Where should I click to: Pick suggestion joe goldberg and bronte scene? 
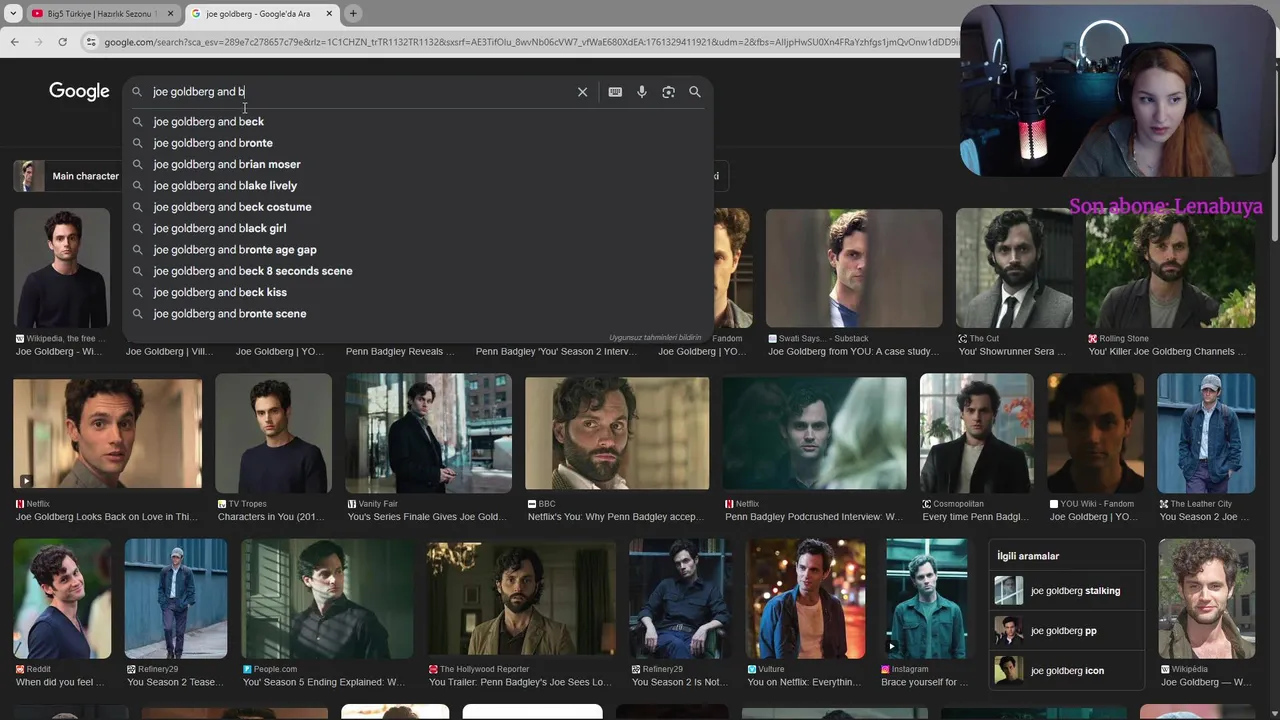[418, 314]
